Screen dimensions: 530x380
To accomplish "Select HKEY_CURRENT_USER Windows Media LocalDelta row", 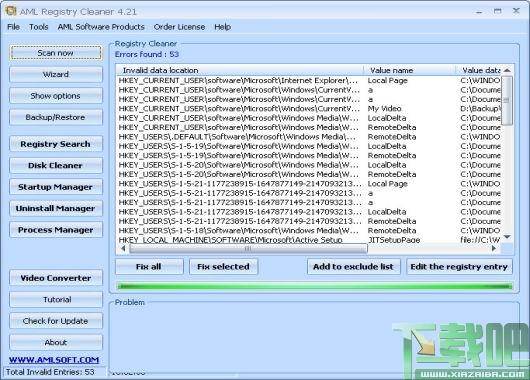I will click(309, 118).
